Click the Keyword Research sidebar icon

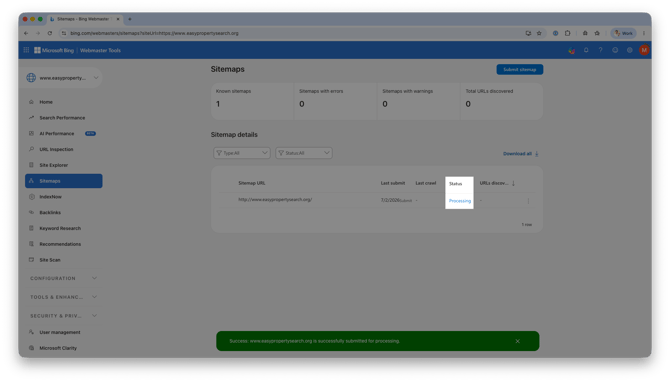click(x=31, y=228)
